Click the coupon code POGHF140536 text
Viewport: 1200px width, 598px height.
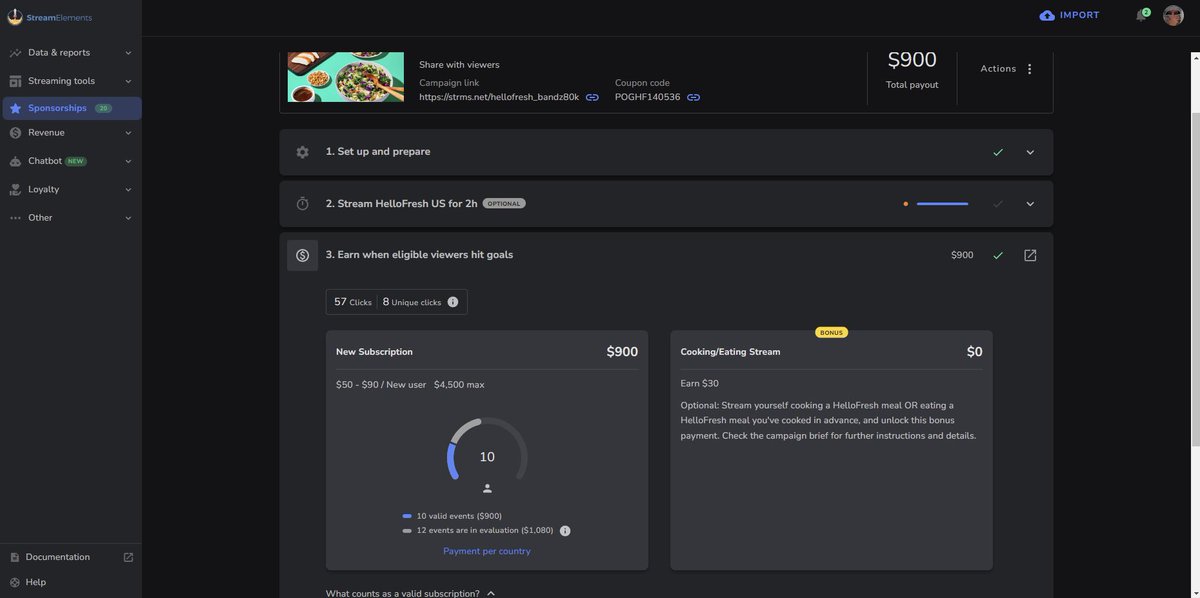tap(647, 97)
